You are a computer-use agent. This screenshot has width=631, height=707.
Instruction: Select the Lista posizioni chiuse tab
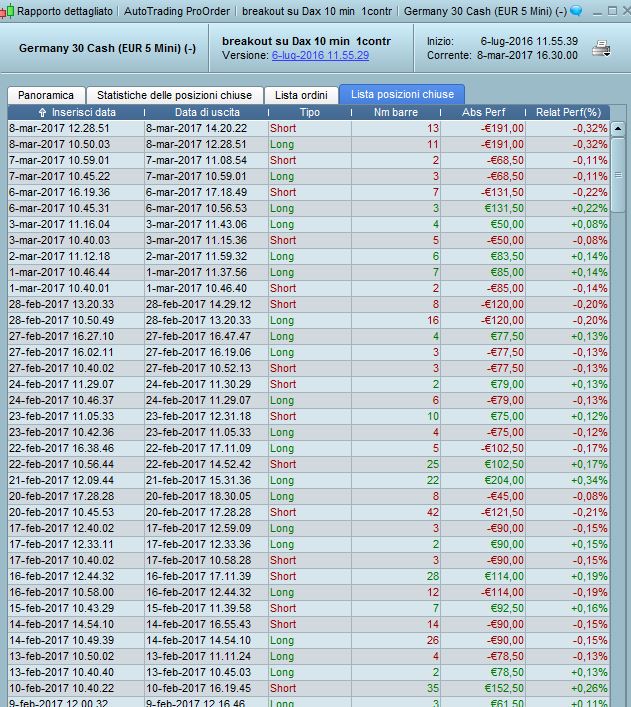point(402,94)
